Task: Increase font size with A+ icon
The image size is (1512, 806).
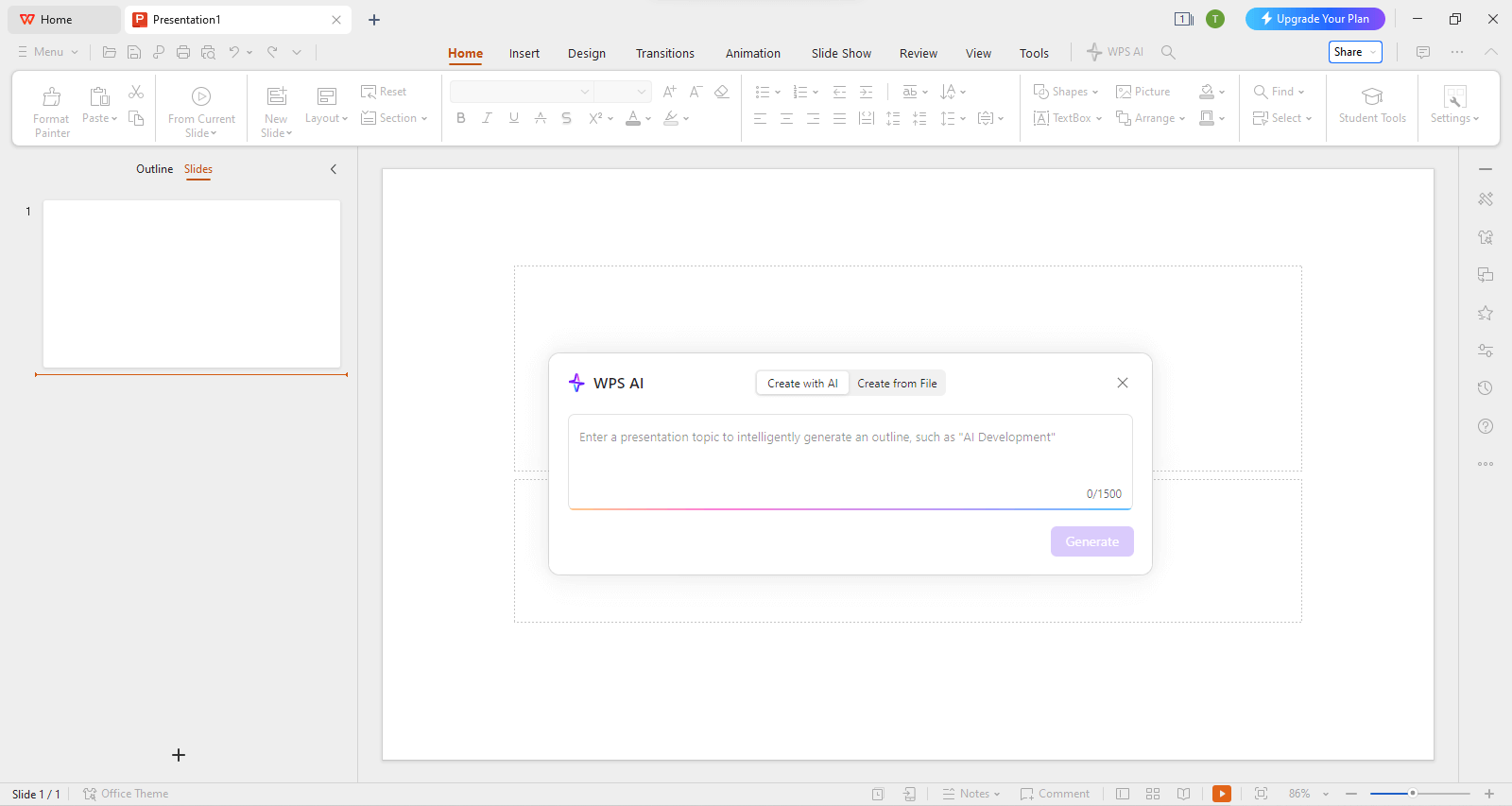Action: click(x=669, y=92)
